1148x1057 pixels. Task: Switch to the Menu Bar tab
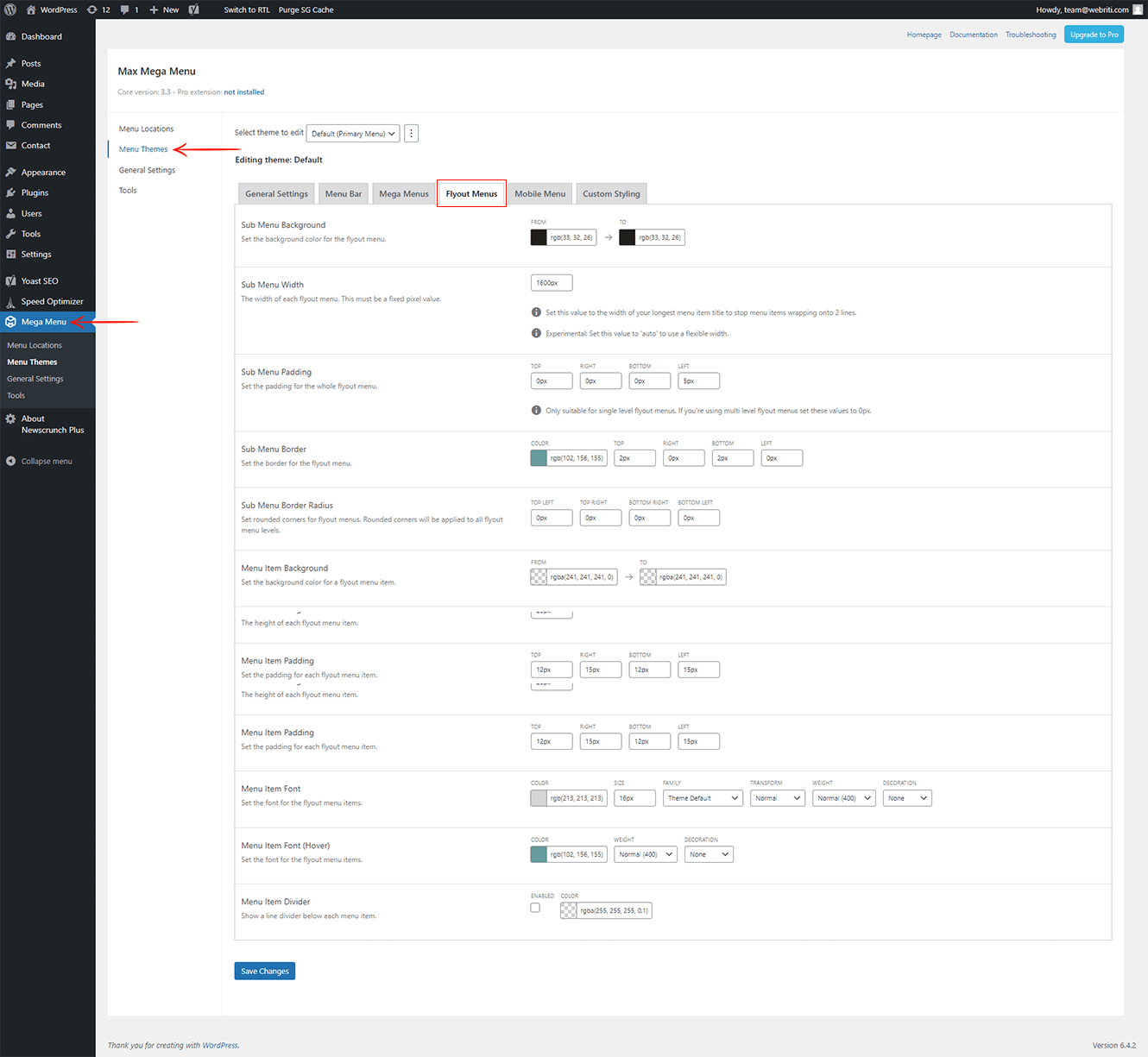344,193
